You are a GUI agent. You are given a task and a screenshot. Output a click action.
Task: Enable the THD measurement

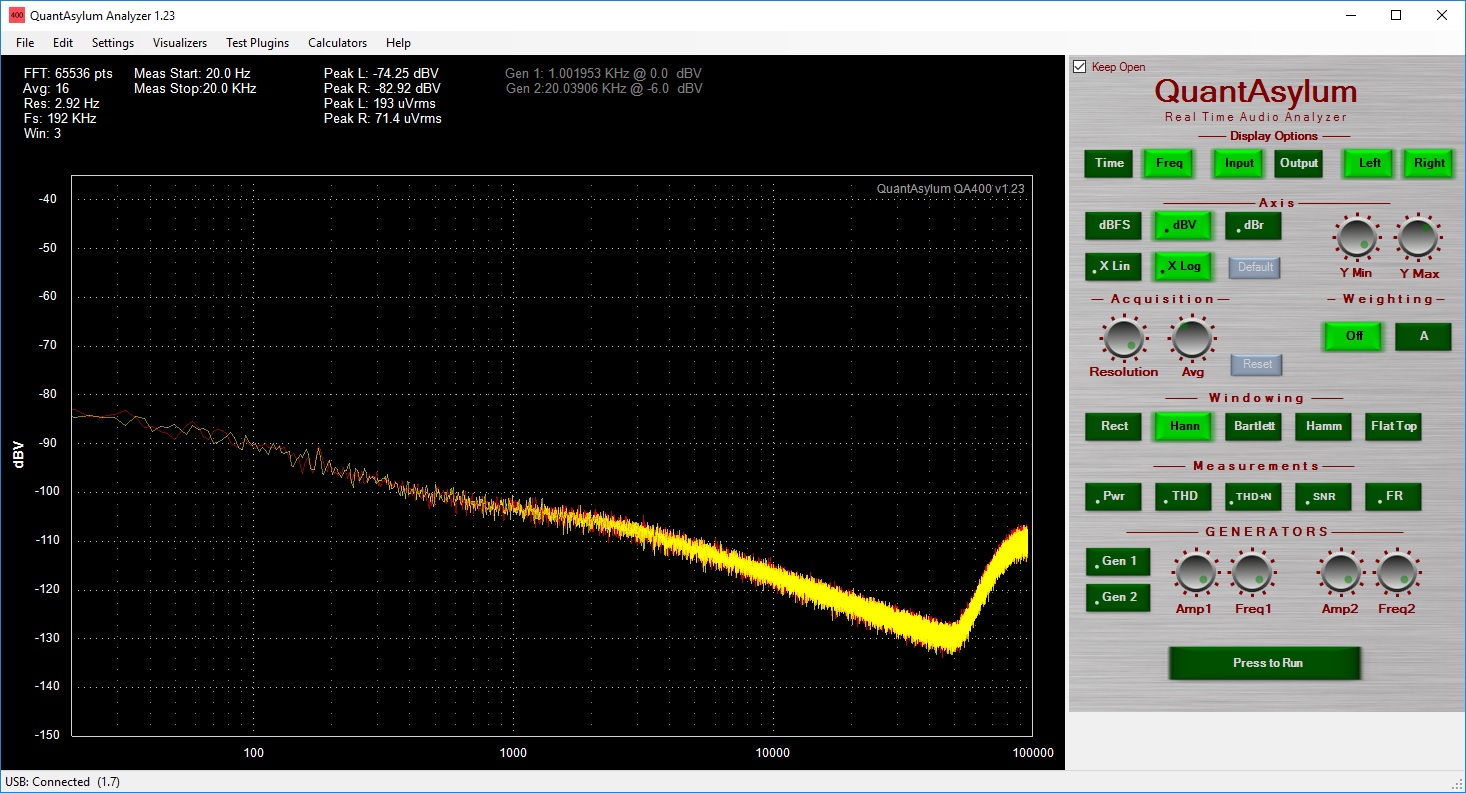[x=1183, y=496]
